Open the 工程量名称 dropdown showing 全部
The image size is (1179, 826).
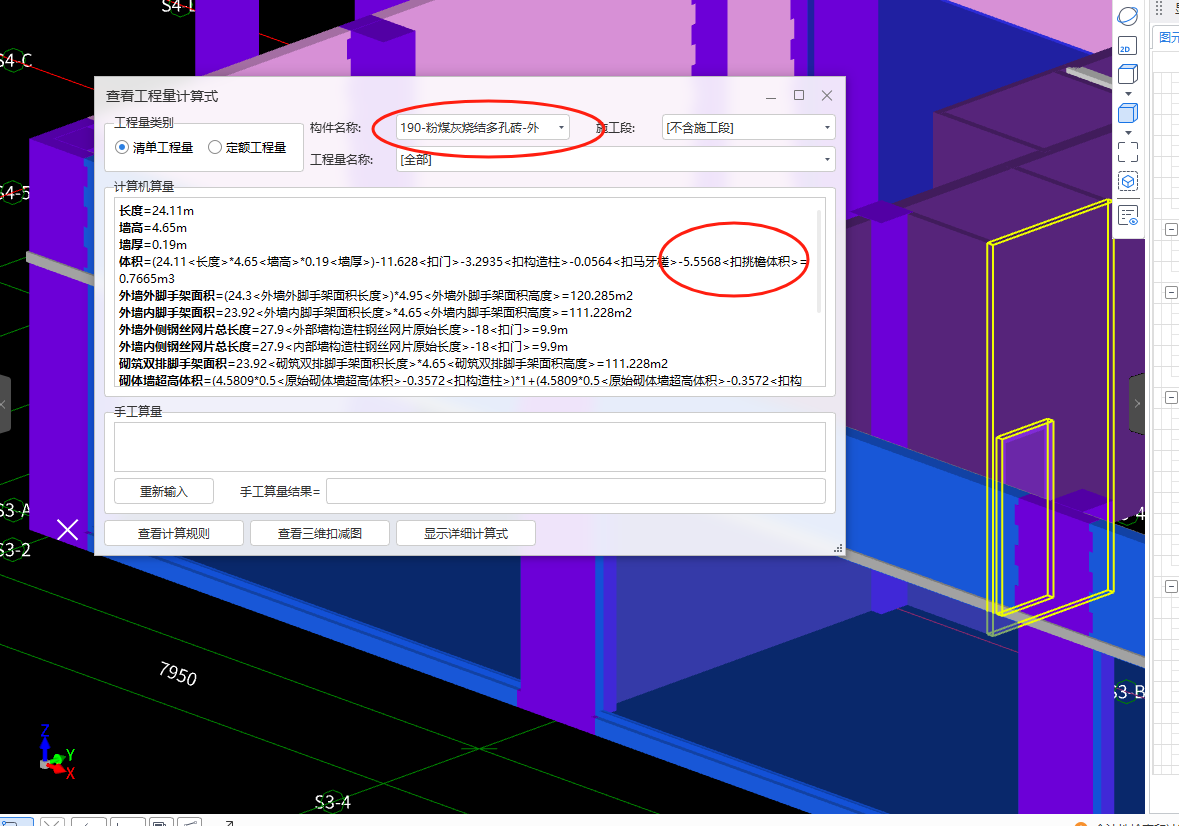pos(616,159)
